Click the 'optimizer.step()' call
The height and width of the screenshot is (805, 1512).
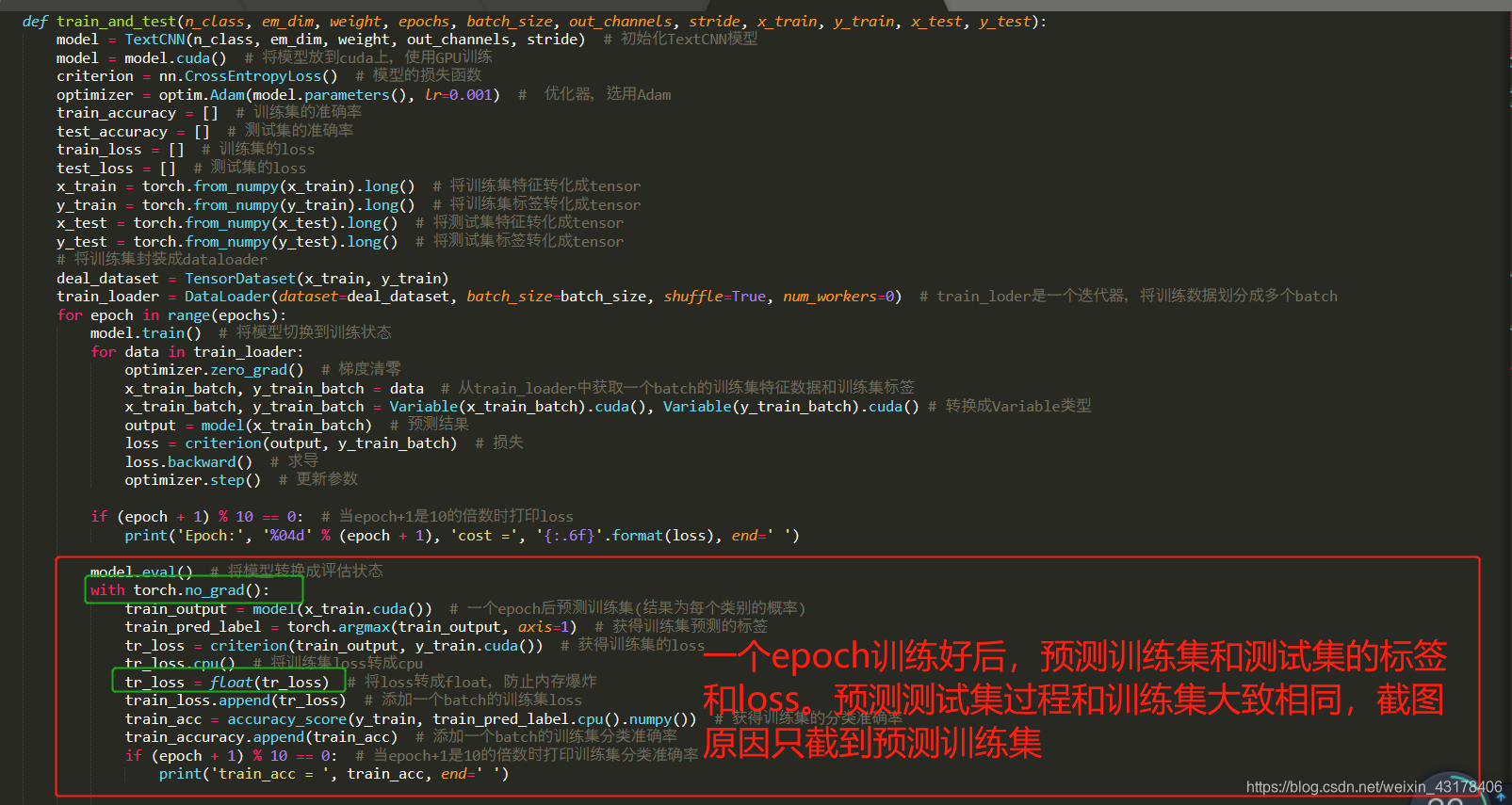tap(193, 480)
